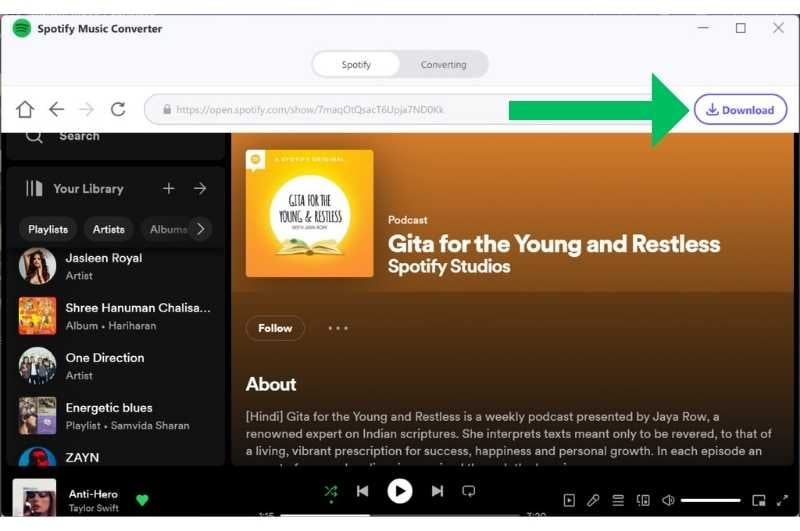
Task: Mute audio with the speaker icon
Action: click(x=668, y=500)
